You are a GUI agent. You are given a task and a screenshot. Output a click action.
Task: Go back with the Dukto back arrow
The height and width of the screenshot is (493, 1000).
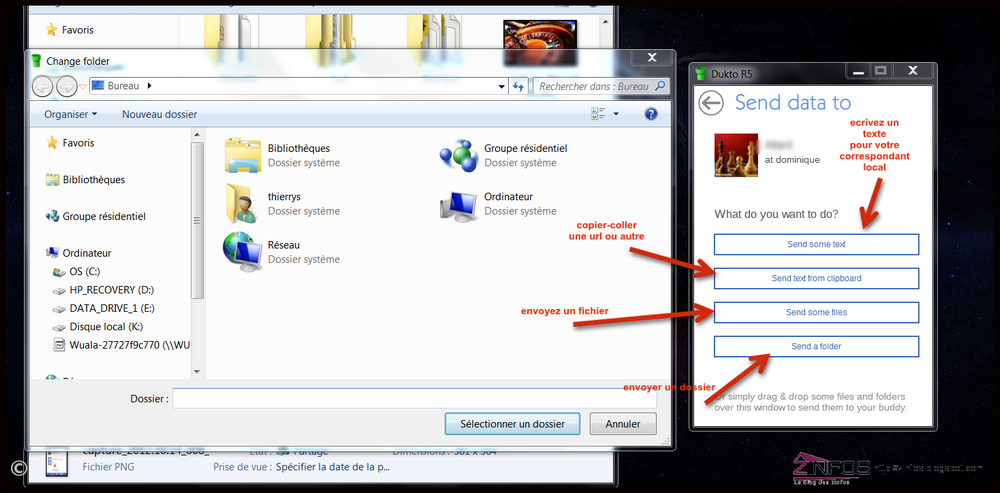[x=711, y=103]
